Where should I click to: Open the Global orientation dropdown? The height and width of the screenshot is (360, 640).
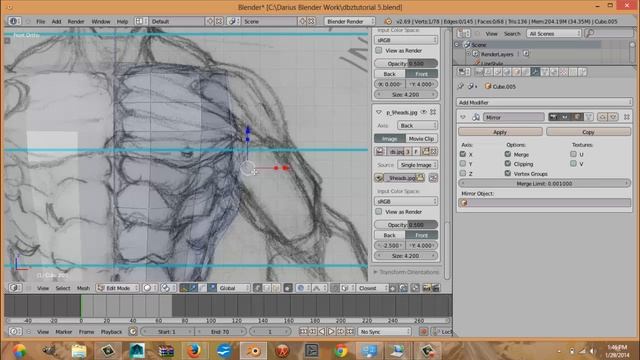(234, 288)
